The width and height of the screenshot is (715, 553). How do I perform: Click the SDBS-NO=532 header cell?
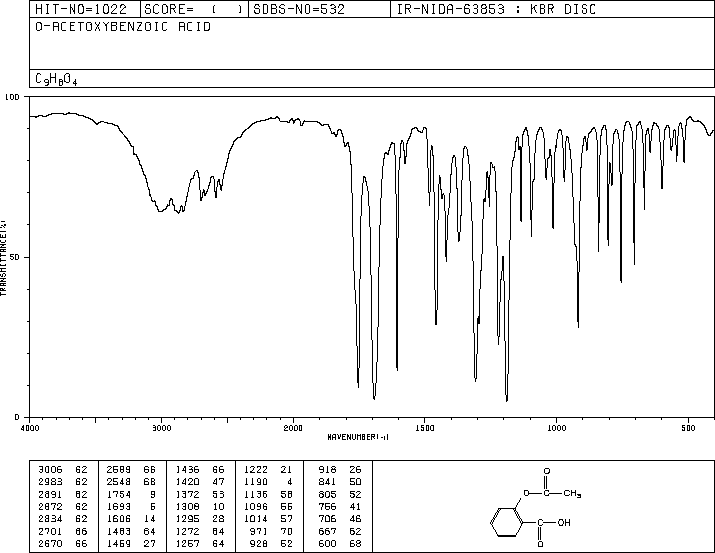click(x=319, y=9)
